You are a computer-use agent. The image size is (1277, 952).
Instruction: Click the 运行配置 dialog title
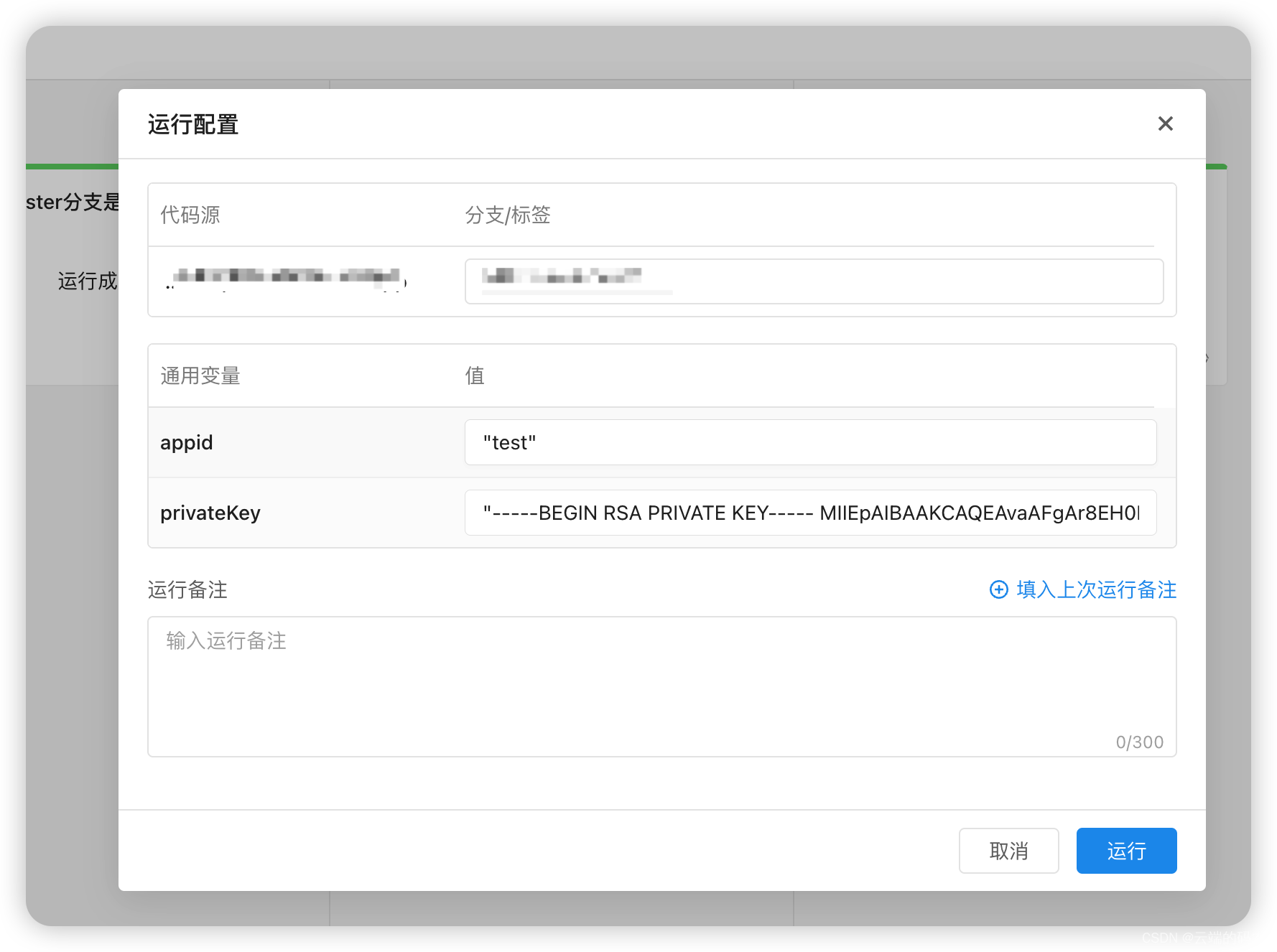coord(193,124)
